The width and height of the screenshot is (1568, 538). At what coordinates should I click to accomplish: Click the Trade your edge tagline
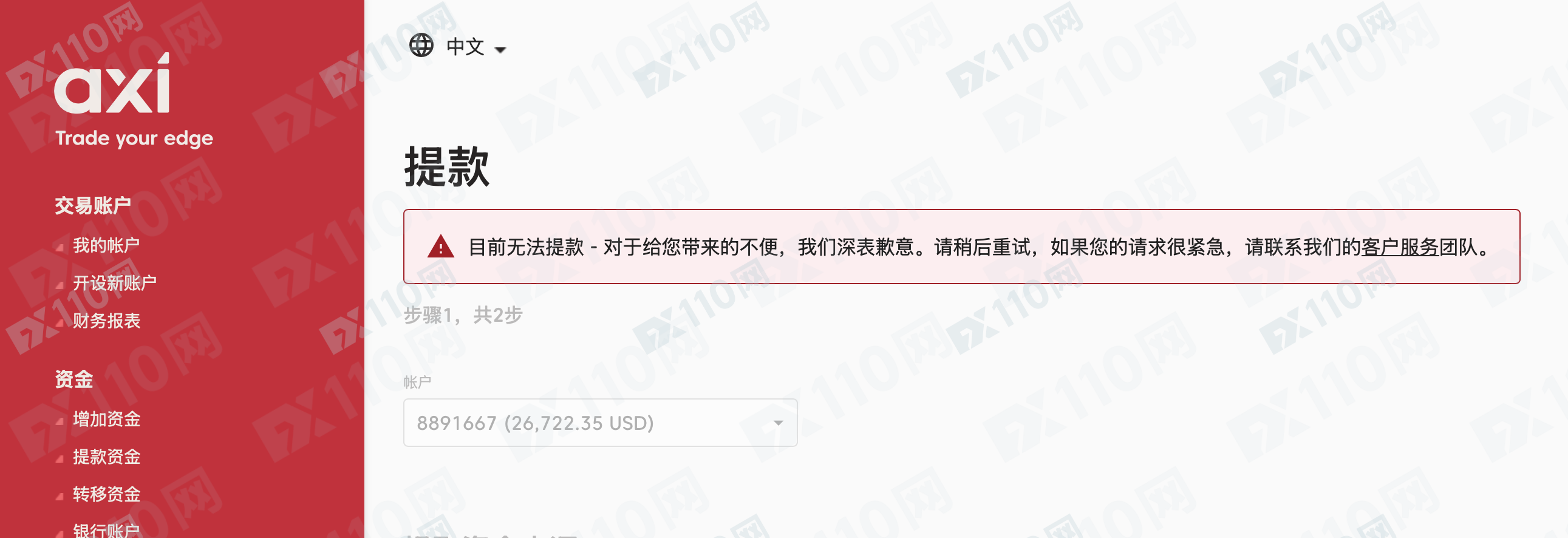[x=134, y=138]
